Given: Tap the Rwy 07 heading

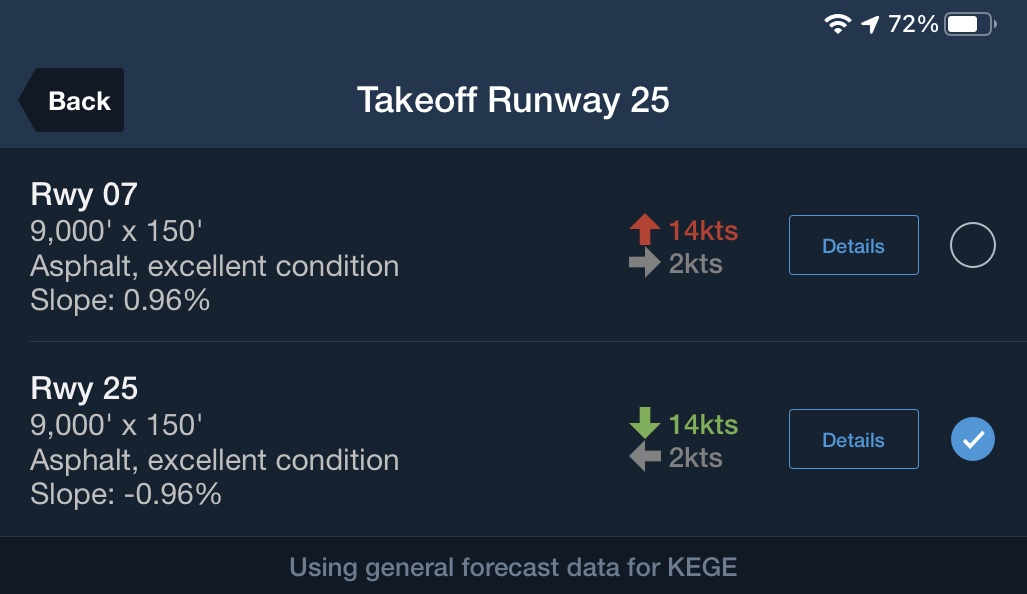Looking at the screenshot, I should click(84, 193).
